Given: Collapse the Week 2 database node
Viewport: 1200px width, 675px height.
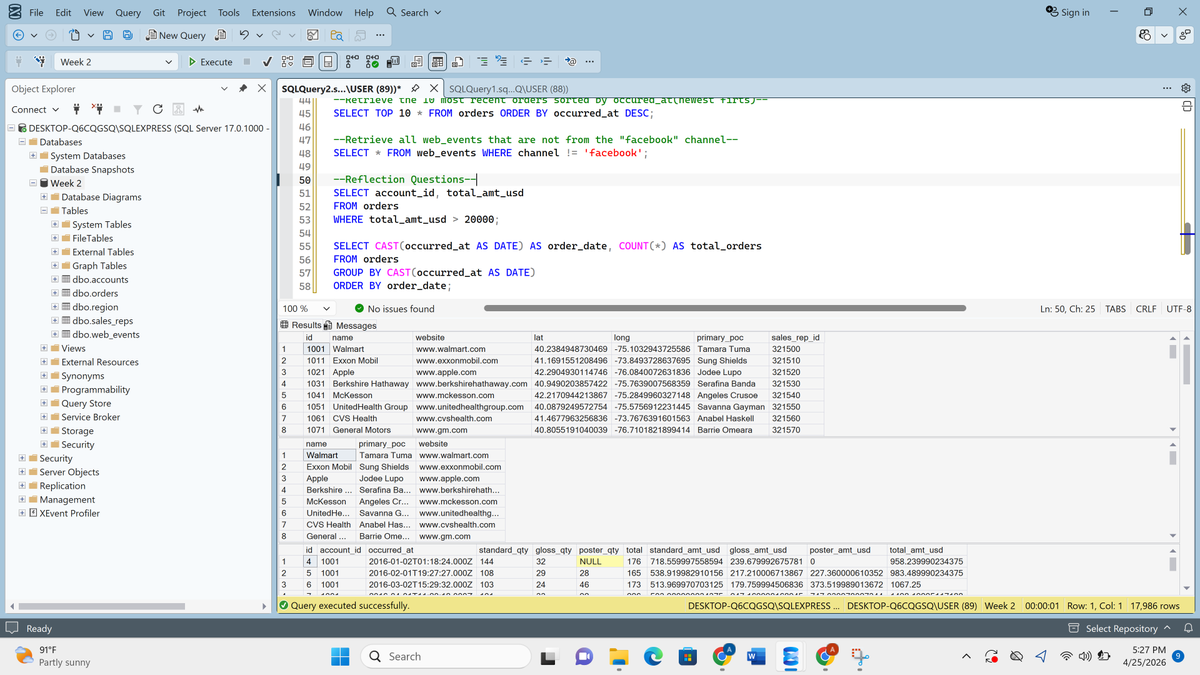Looking at the screenshot, I should tap(33, 183).
